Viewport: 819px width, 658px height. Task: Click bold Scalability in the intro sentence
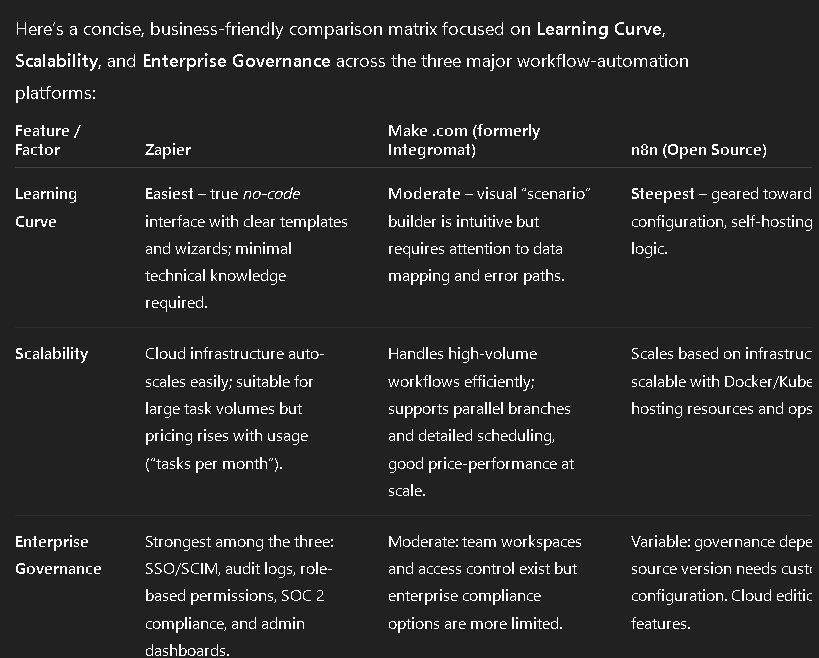pyautogui.click(x=56, y=61)
